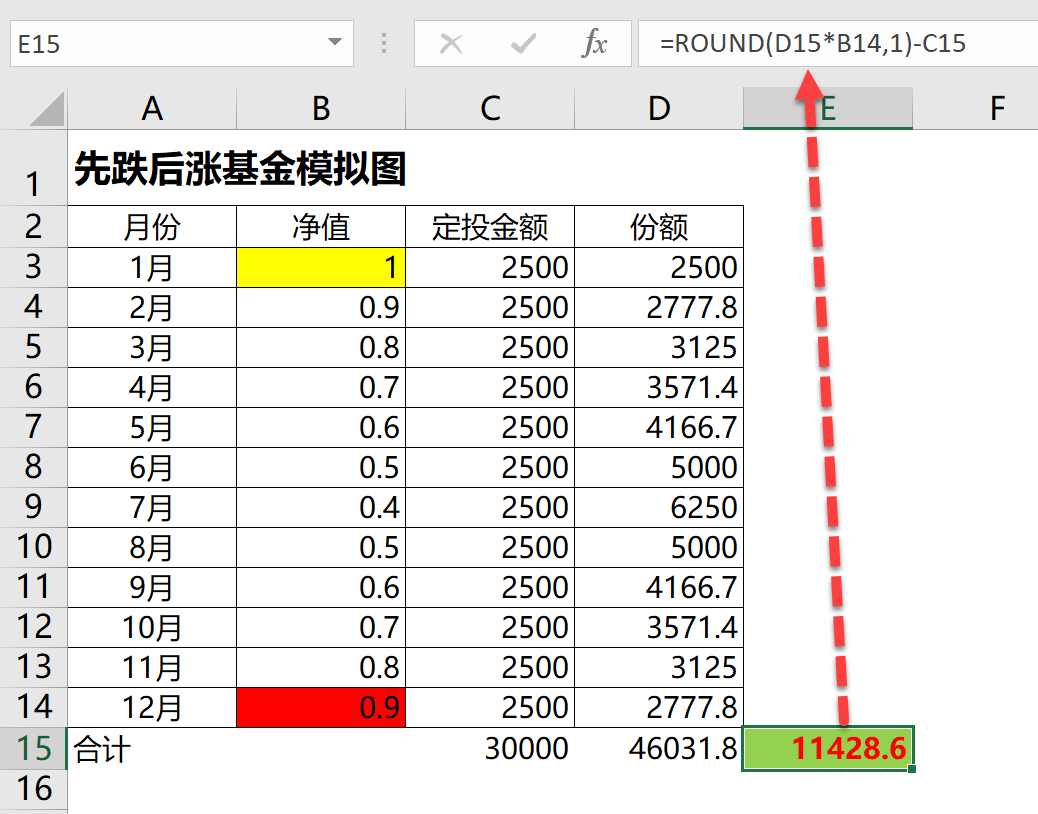Click cell 8月
This screenshot has height=814, width=1038.
(152, 547)
